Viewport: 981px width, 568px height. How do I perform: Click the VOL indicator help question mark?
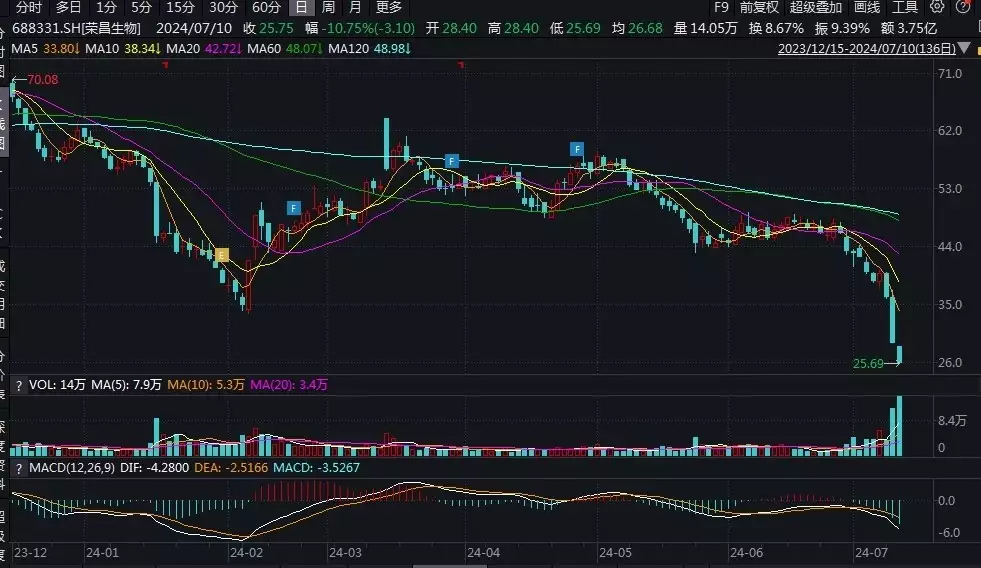19,385
